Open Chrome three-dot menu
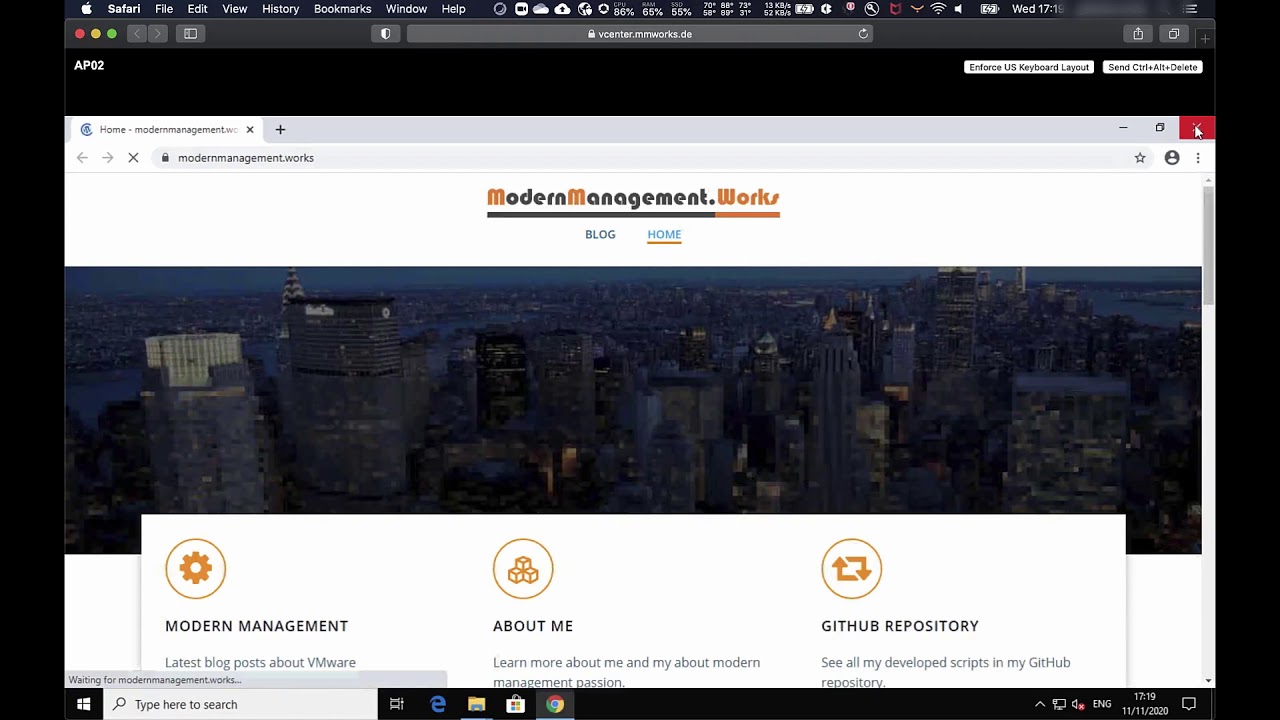 [x=1198, y=158]
